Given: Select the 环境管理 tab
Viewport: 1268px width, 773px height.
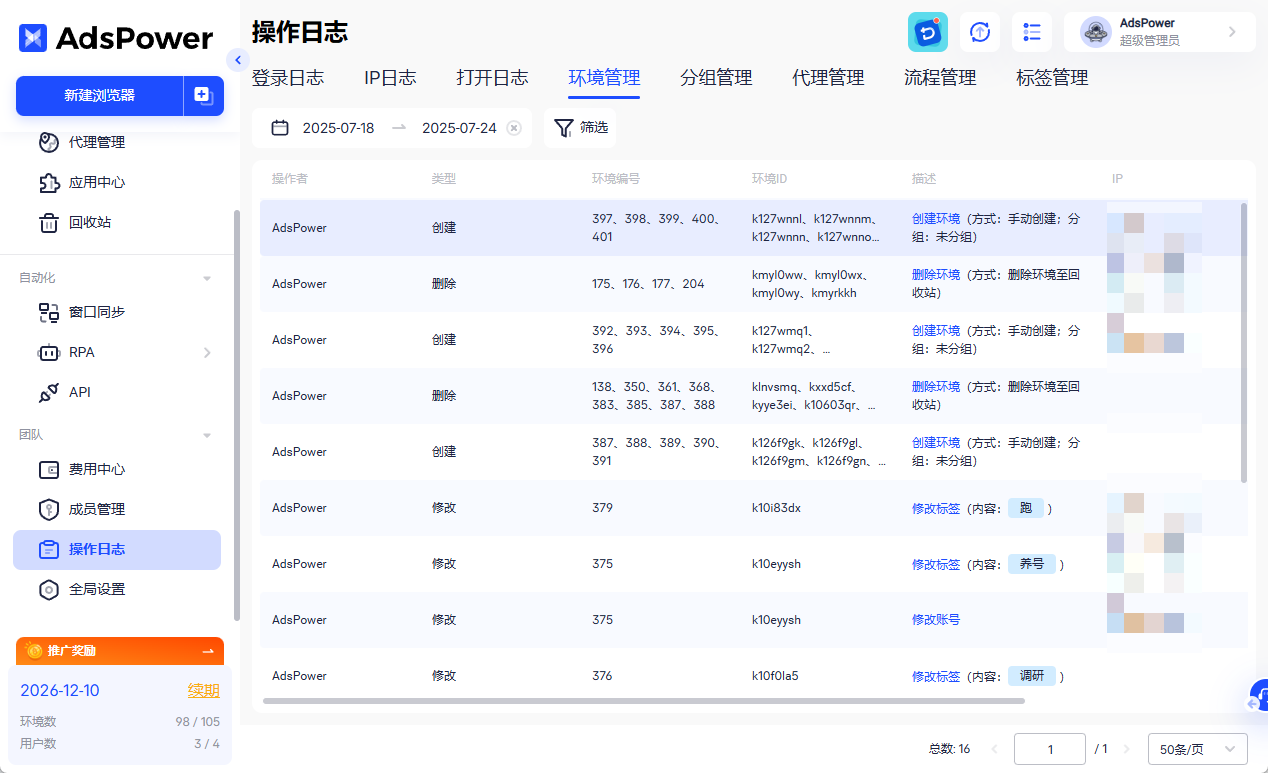Looking at the screenshot, I should (604, 78).
